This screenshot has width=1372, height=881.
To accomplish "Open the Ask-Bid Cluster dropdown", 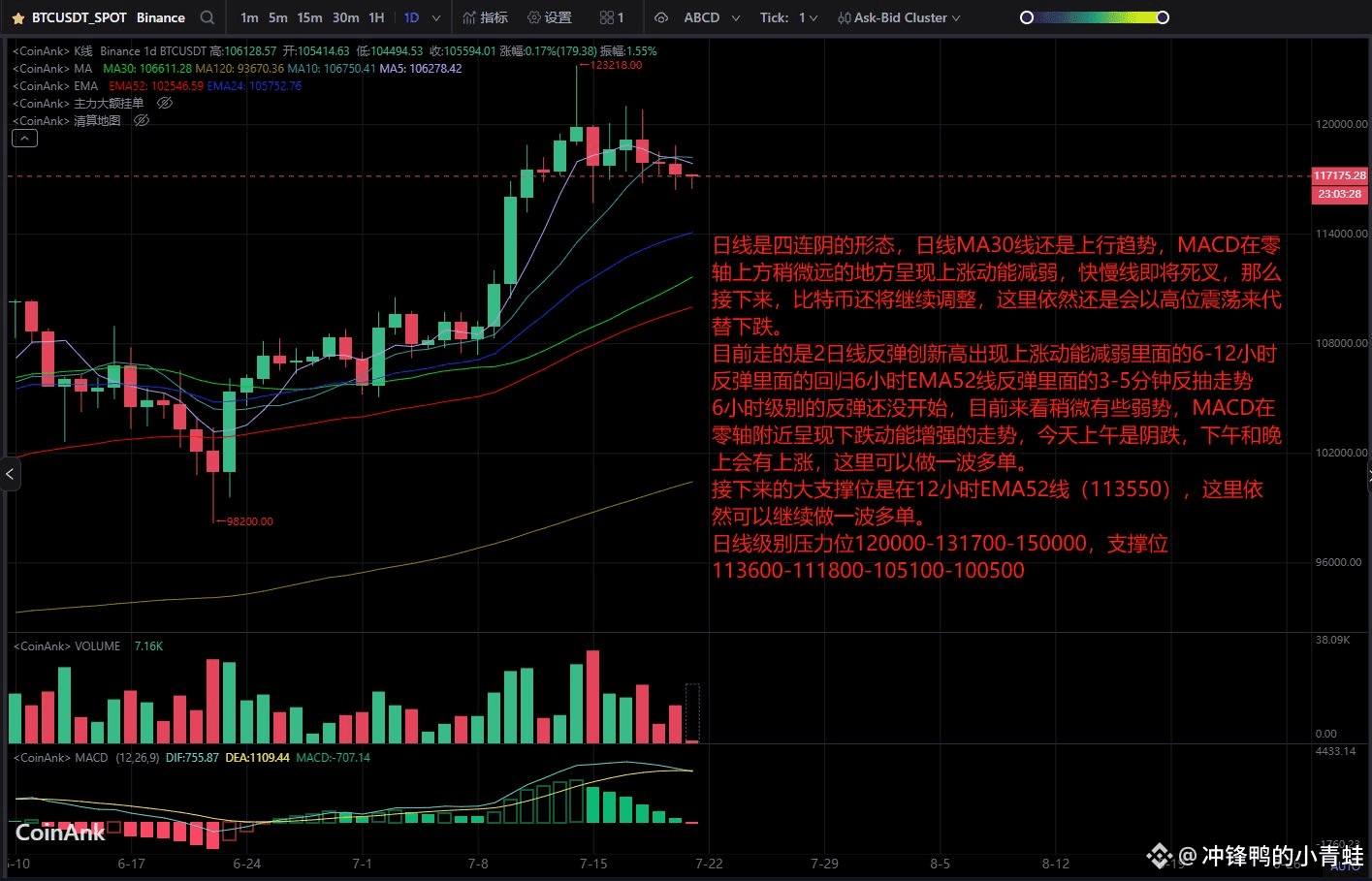I will tap(899, 17).
